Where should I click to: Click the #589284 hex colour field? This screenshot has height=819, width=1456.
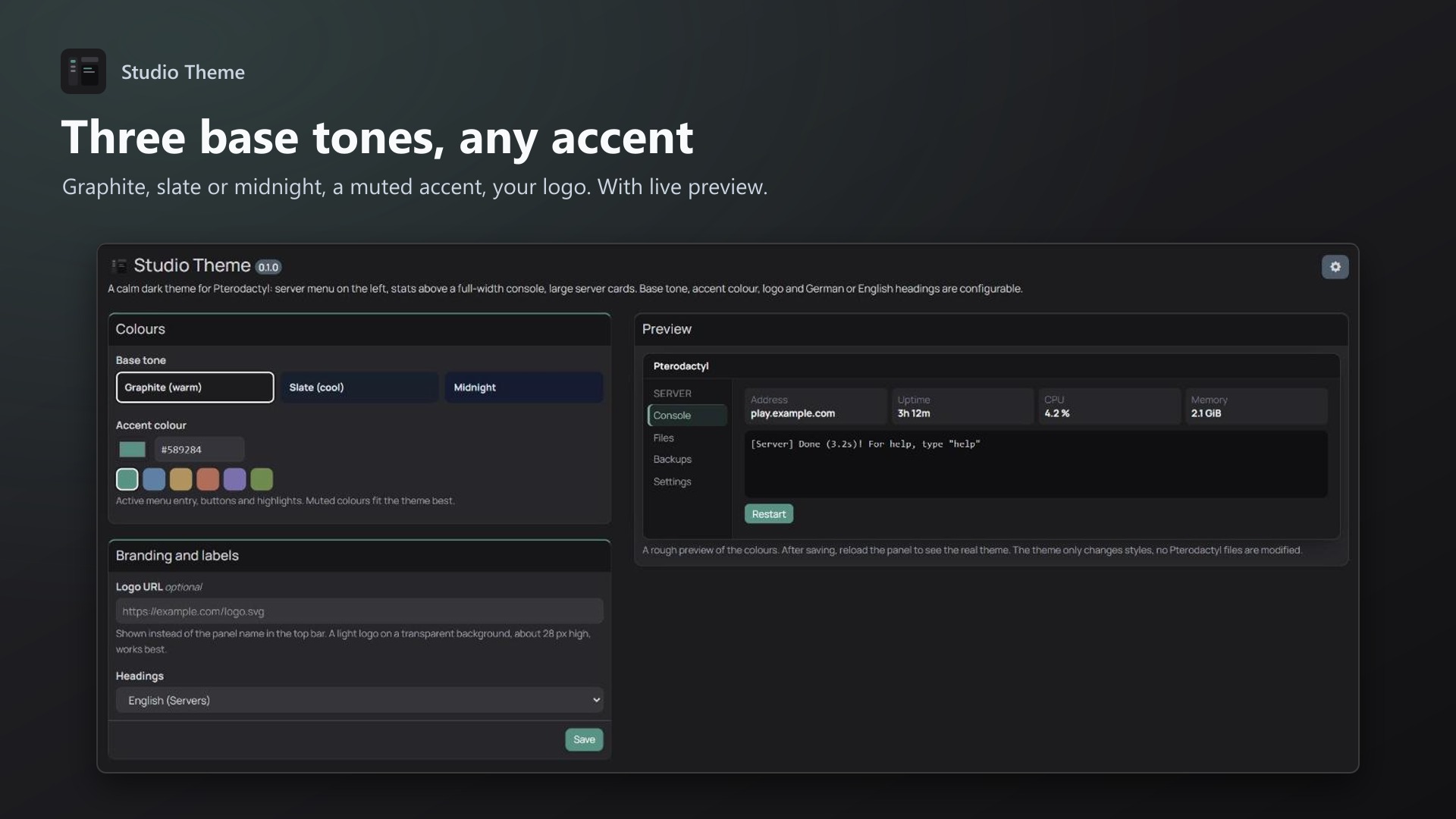(199, 450)
